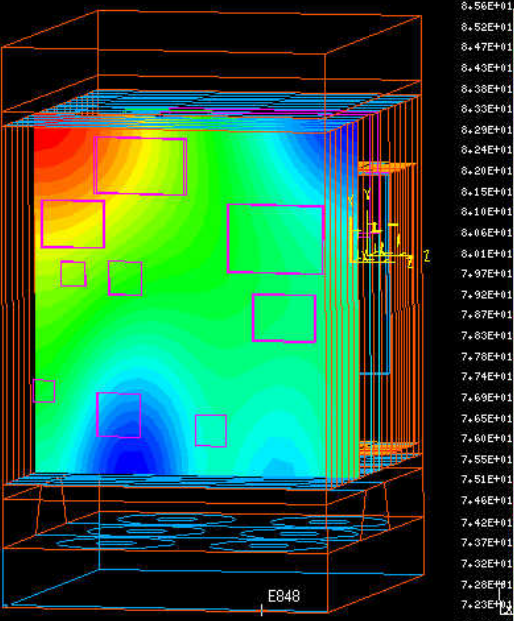
Task: Pick the 8.06E+01 legend value
Action: tap(487, 232)
